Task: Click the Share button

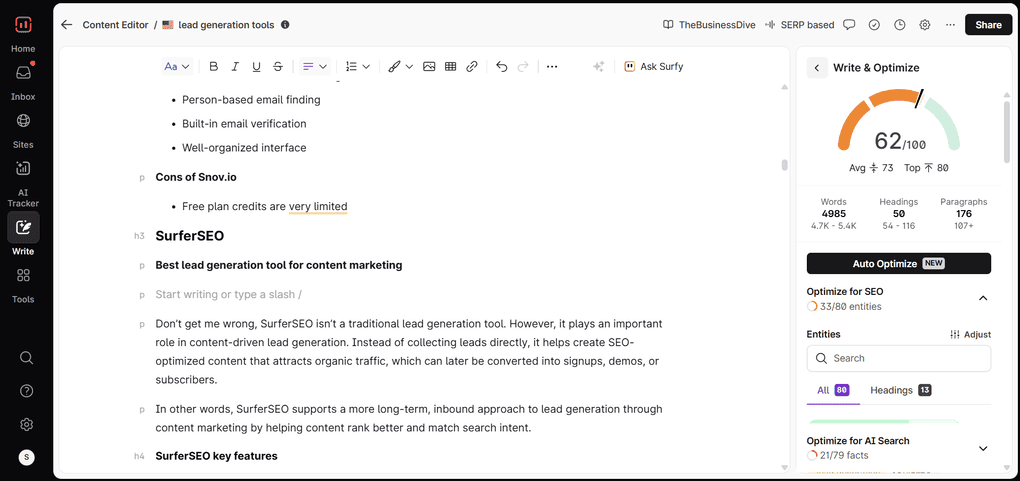Action: click(988, 25)
